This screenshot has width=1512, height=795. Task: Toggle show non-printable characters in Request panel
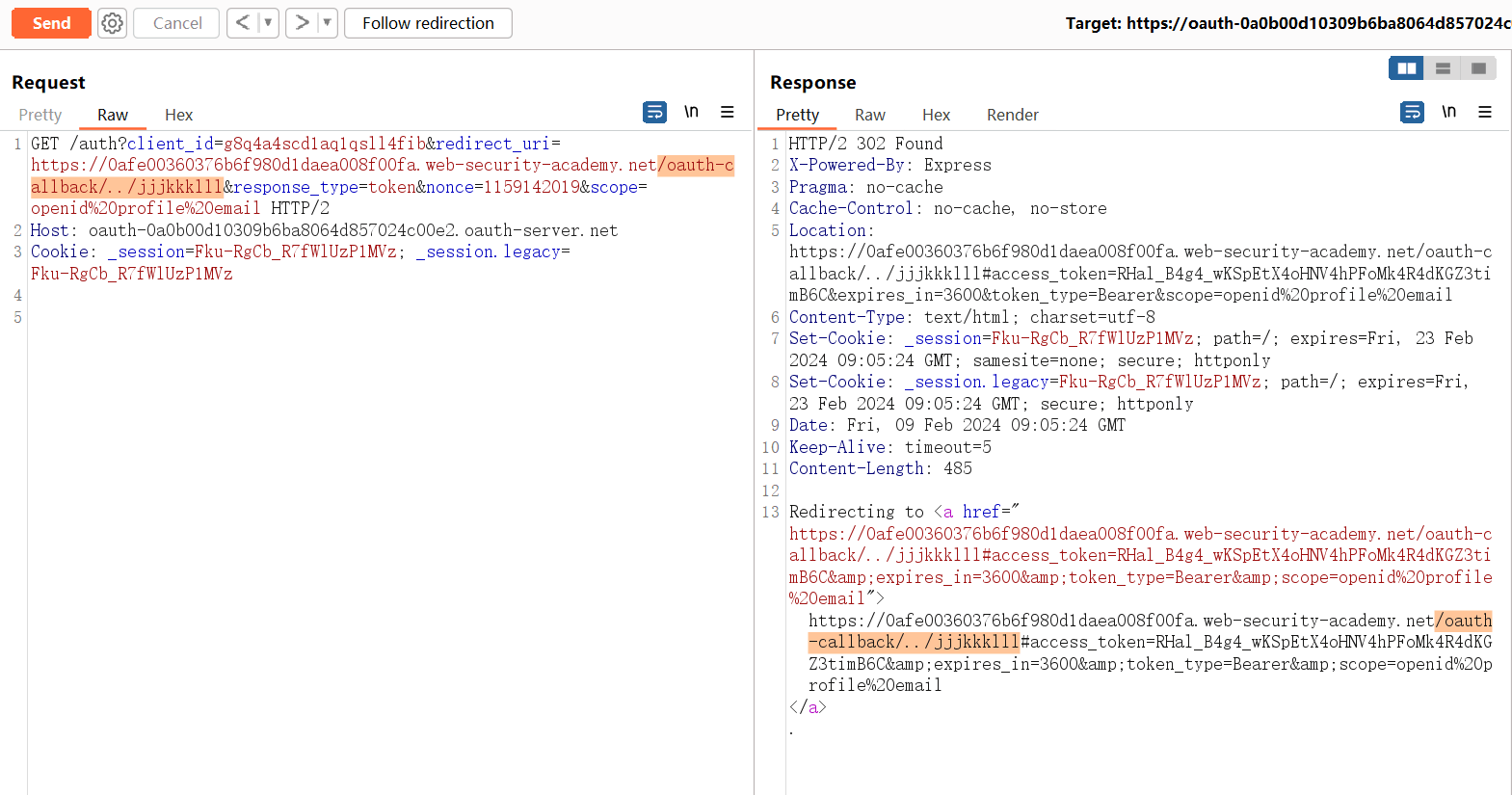(x=691, y=113)
